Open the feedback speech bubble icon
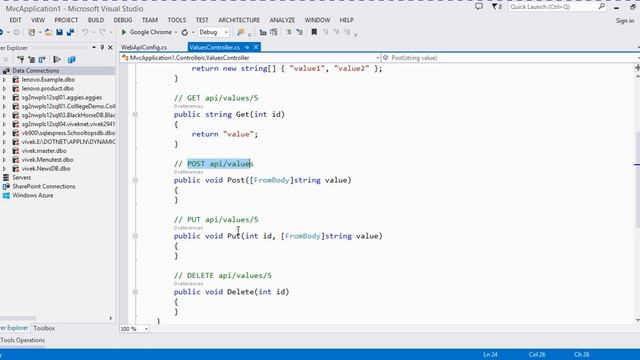This screenshot has height=360, width=640. (x=479, y=7)
